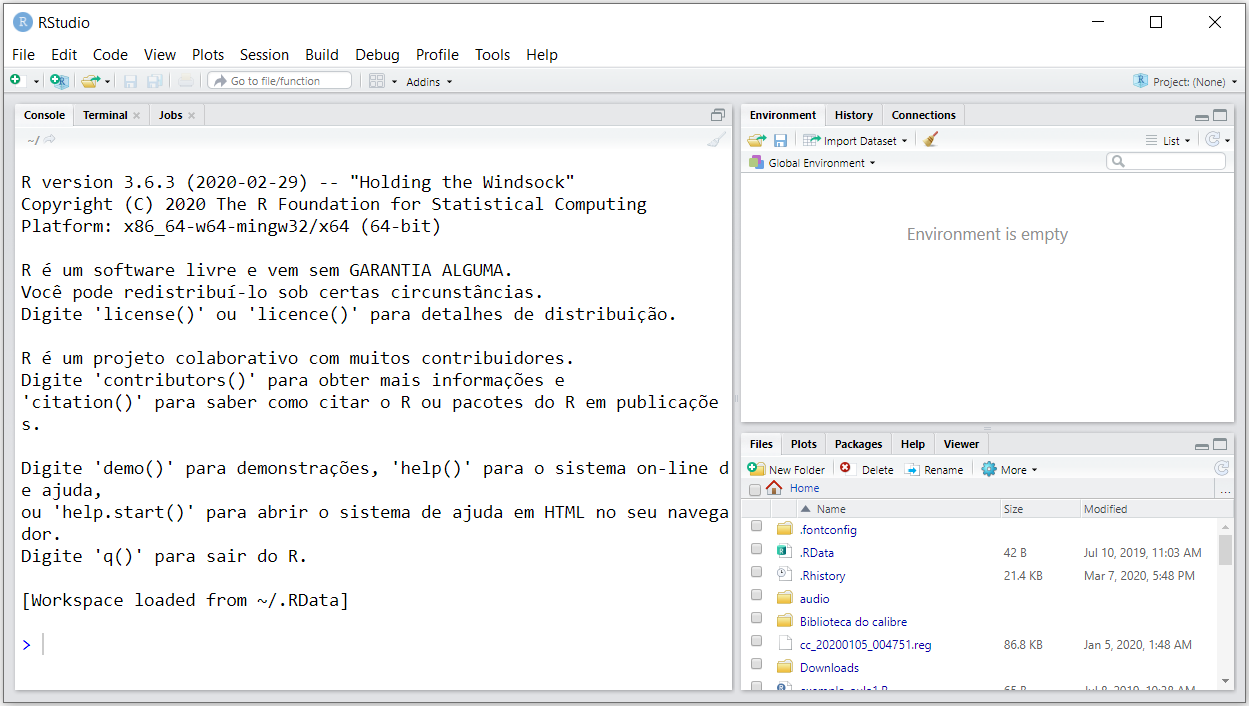Screen dimensions: 1249x706
Task: Open the Import Dataset dropdown
Action: coord(856,141)
